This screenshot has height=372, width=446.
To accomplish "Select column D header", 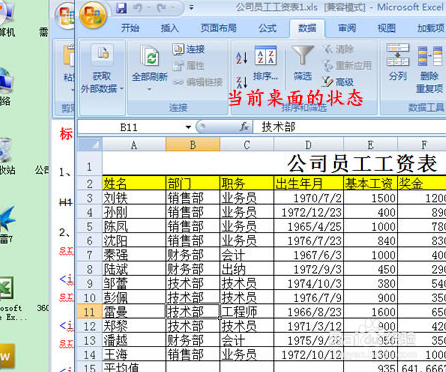I will 308,145.
